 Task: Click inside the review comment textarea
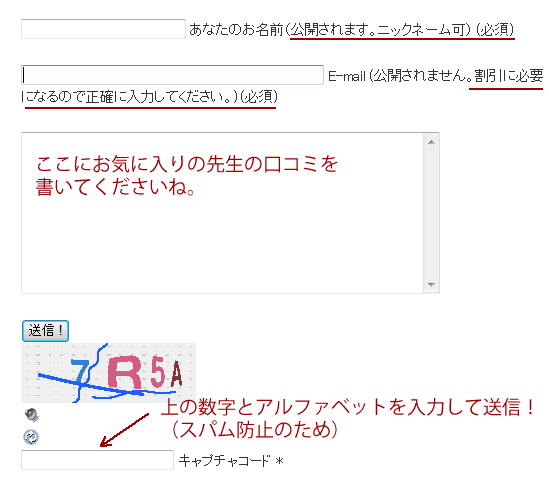coord(222,213)
